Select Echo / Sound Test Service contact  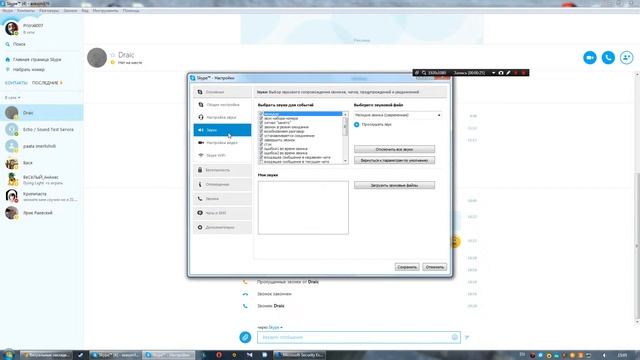point(42,129)
